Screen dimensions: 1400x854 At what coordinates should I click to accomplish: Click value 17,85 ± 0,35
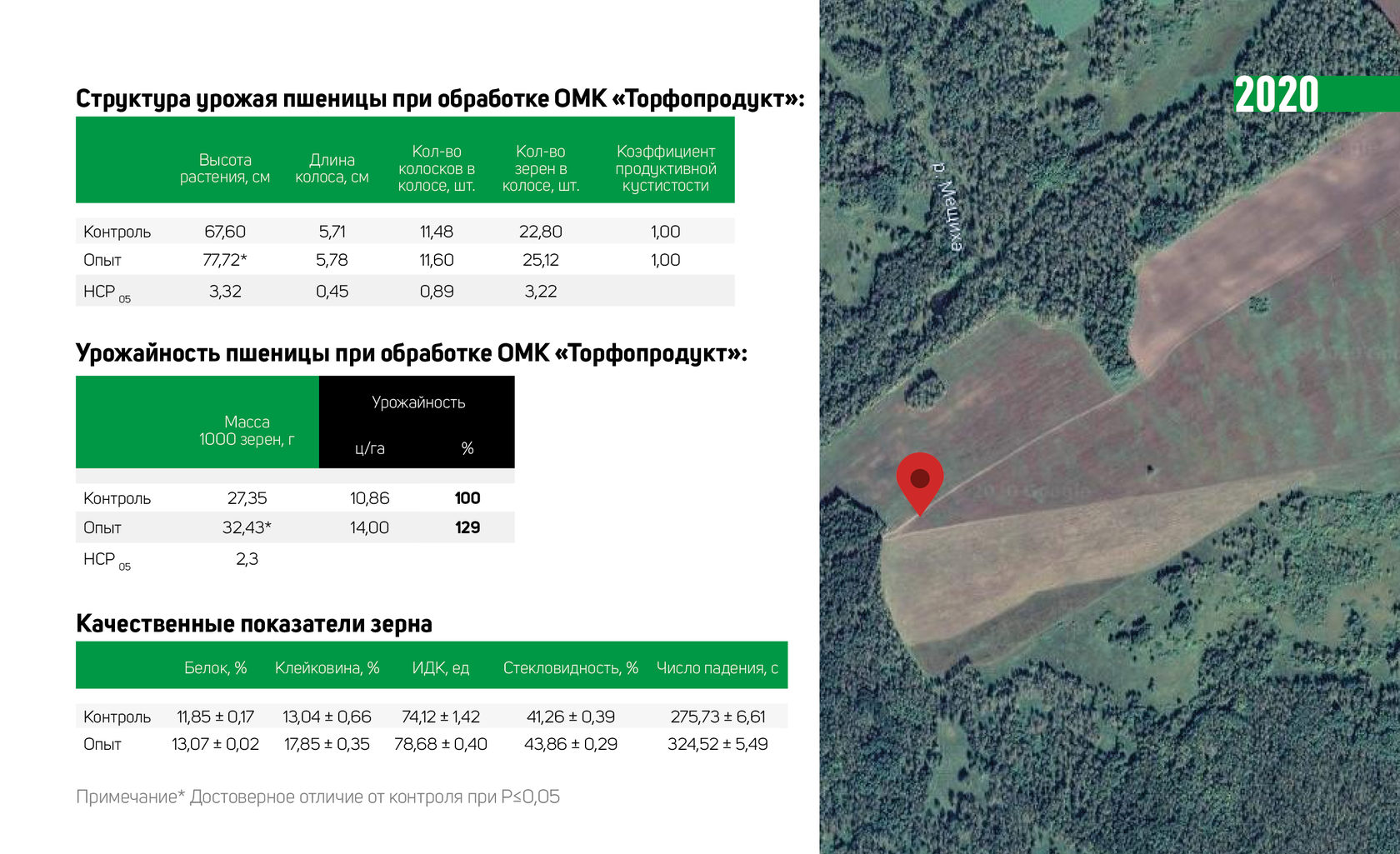[327, 744]
